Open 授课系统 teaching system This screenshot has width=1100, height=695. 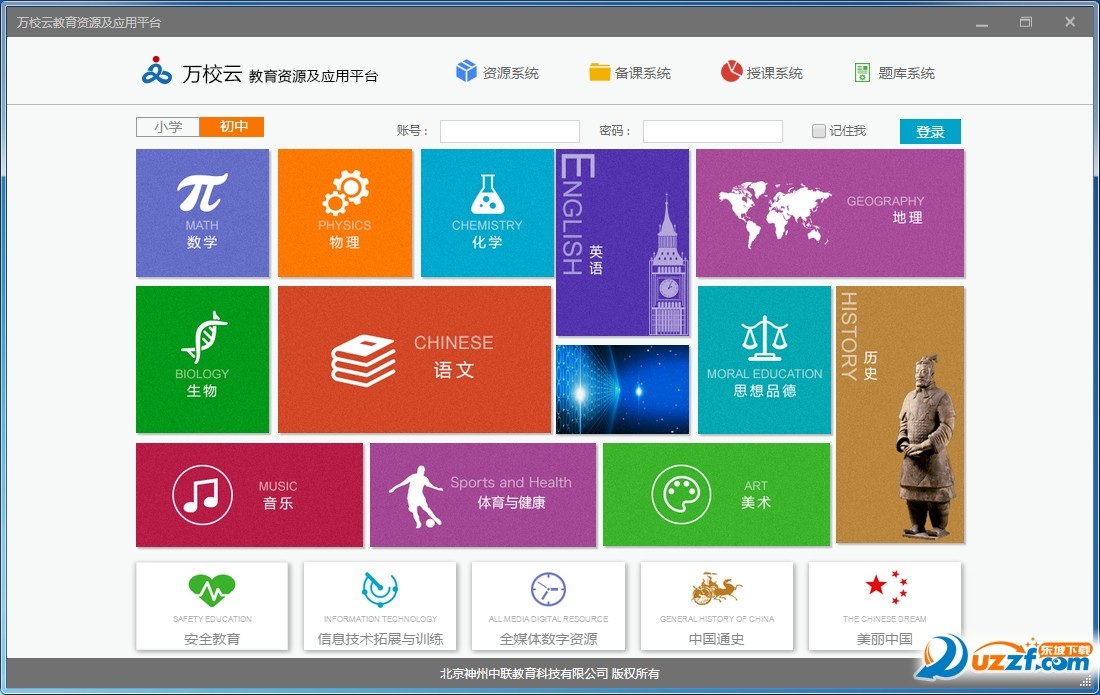762,72
